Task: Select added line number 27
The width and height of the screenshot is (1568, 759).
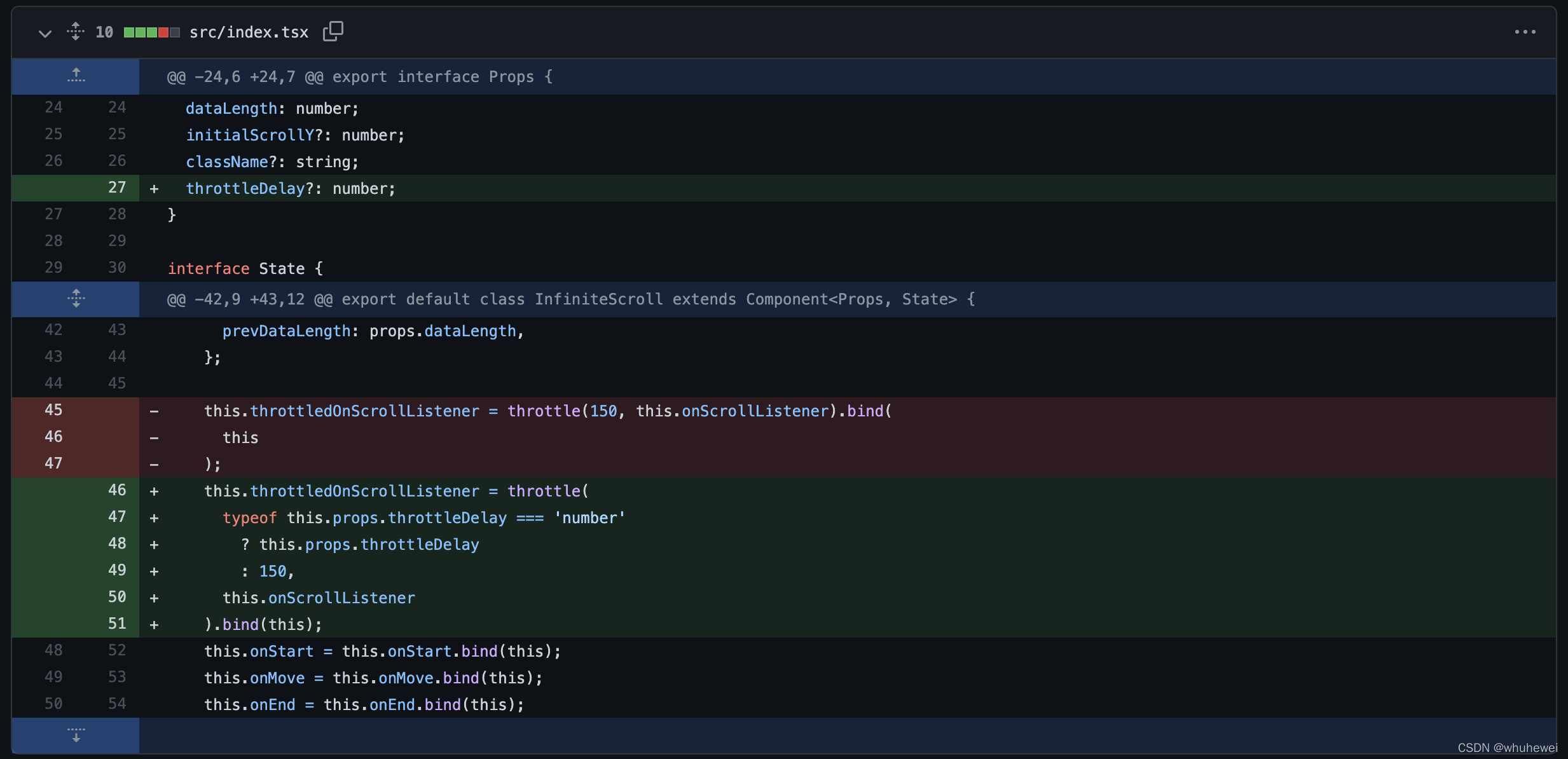Action: coord(117,188)
